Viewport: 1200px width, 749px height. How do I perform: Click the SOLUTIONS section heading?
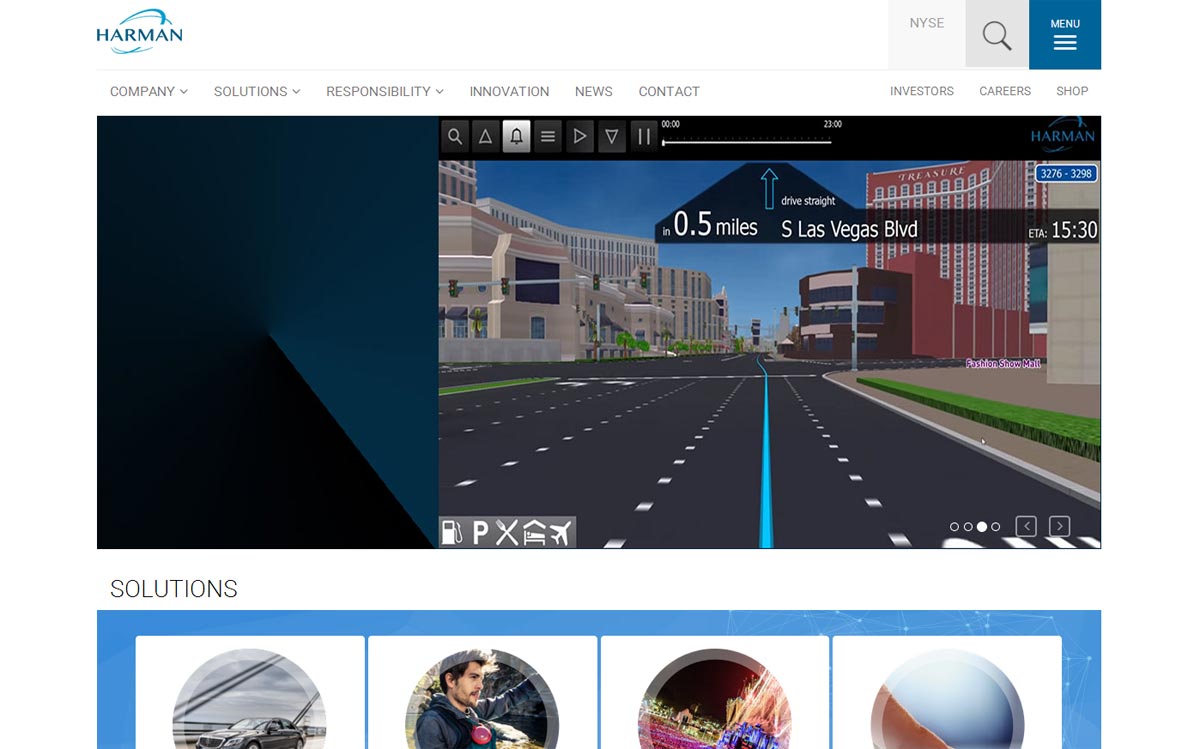point(174,589)
